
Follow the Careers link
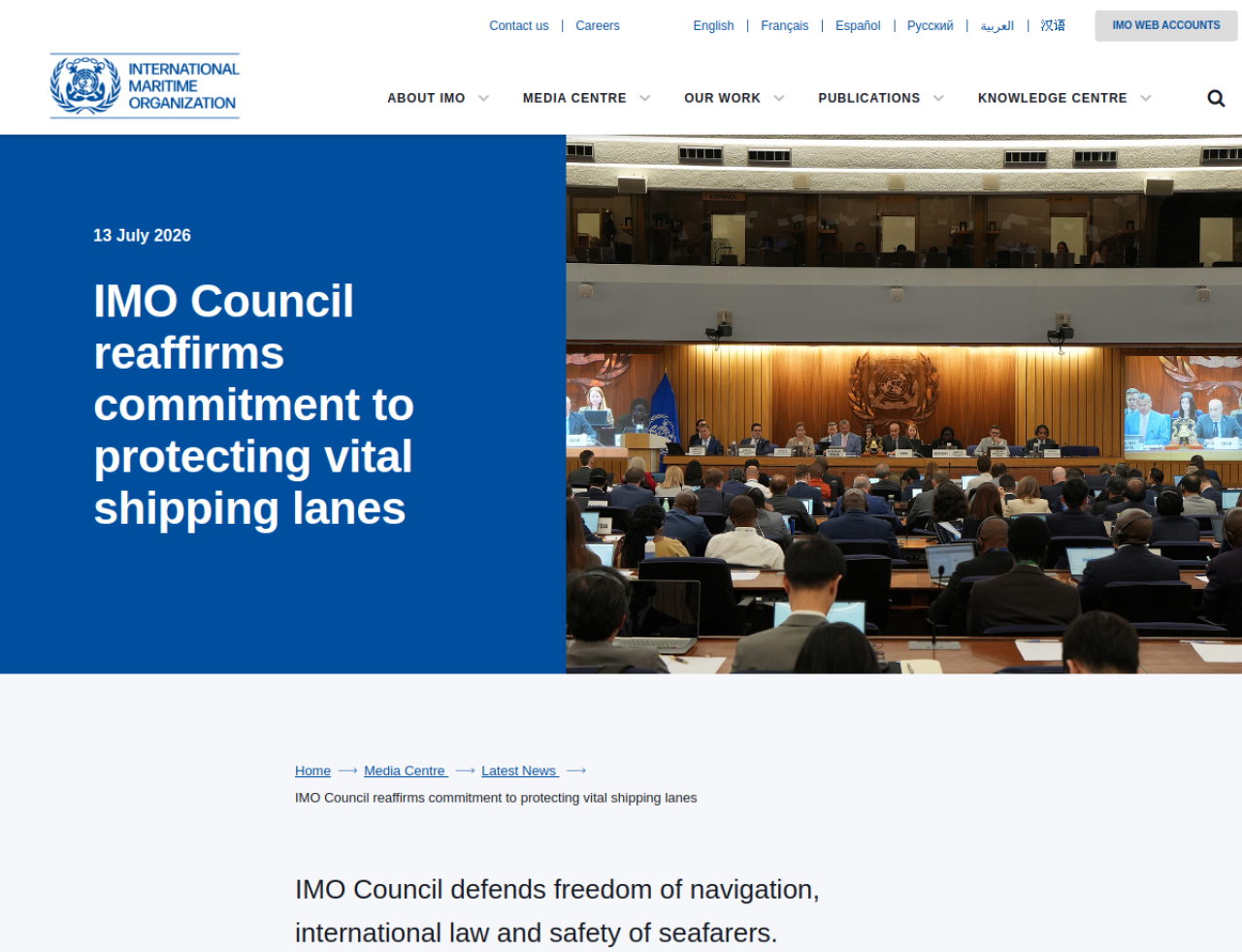point(597,26)
